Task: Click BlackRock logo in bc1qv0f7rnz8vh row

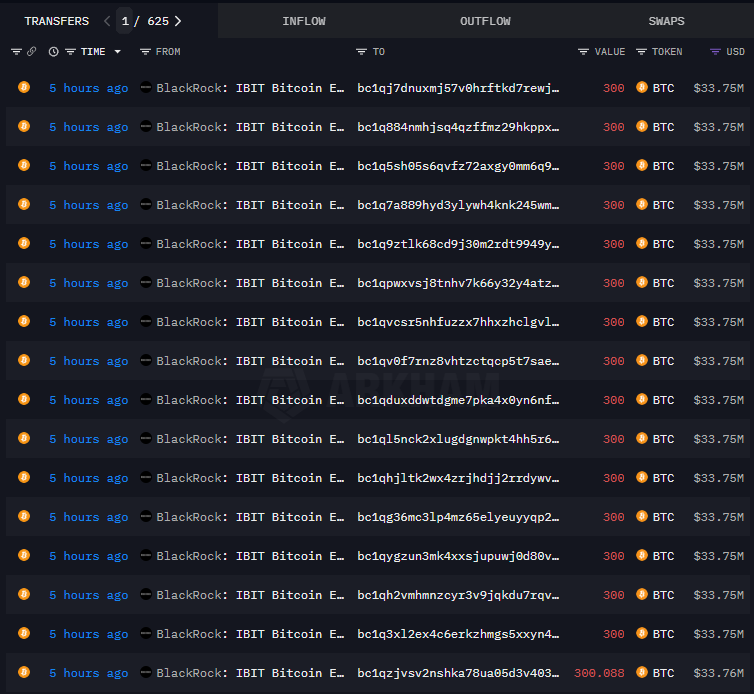Action: 146,360
